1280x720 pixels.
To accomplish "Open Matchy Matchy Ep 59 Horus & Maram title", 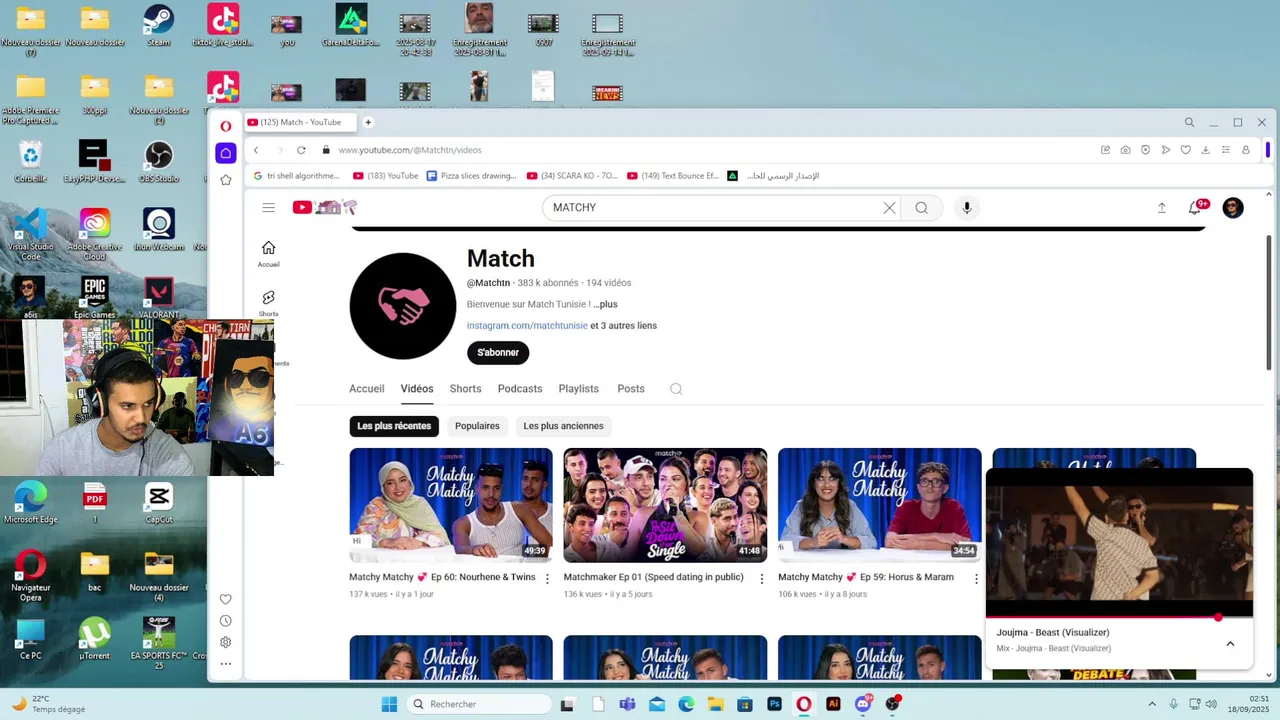I will [866, 577].
